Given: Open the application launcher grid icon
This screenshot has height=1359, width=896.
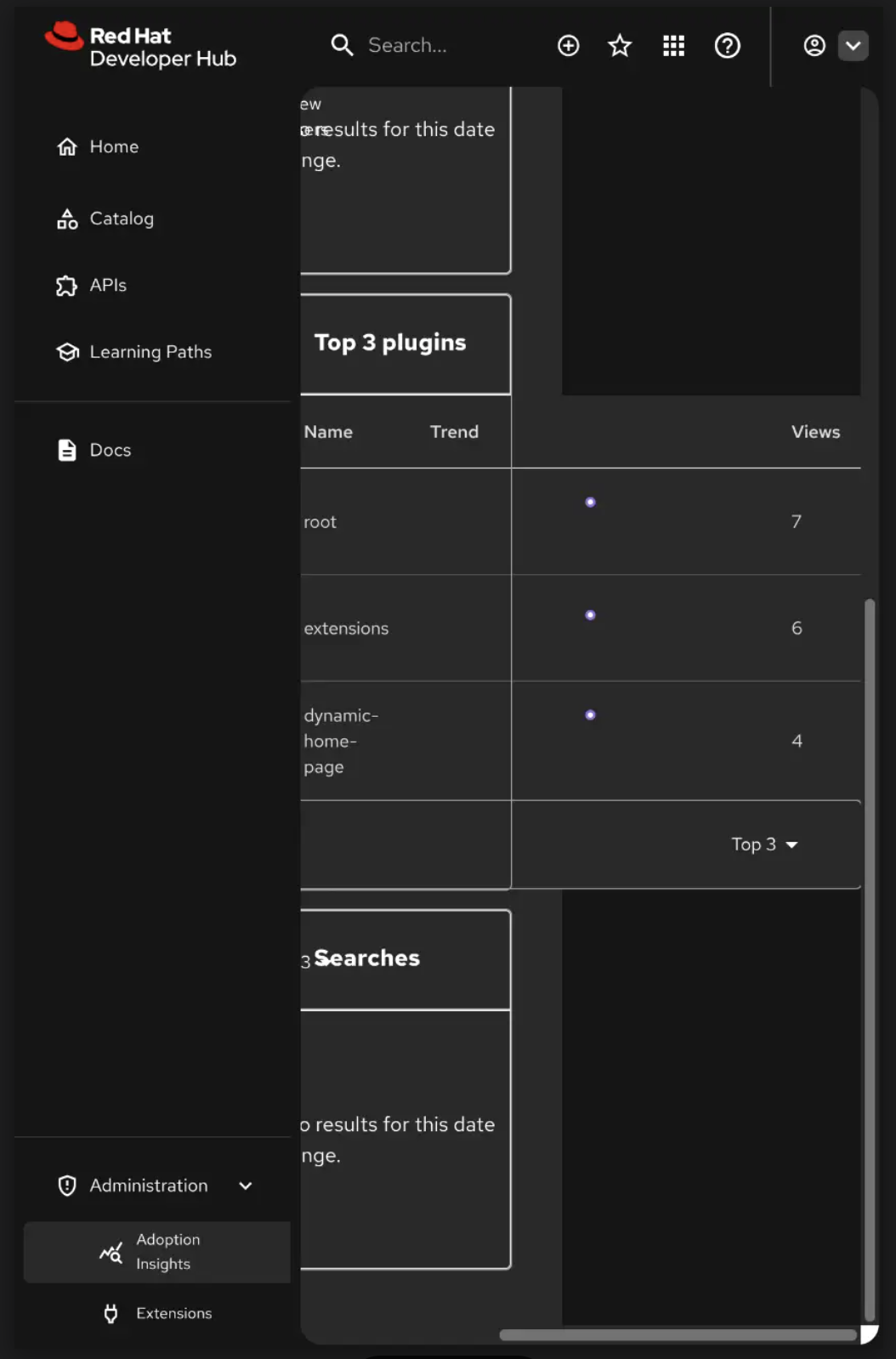Looking at the screenshot, I should (x=673, y=46).
